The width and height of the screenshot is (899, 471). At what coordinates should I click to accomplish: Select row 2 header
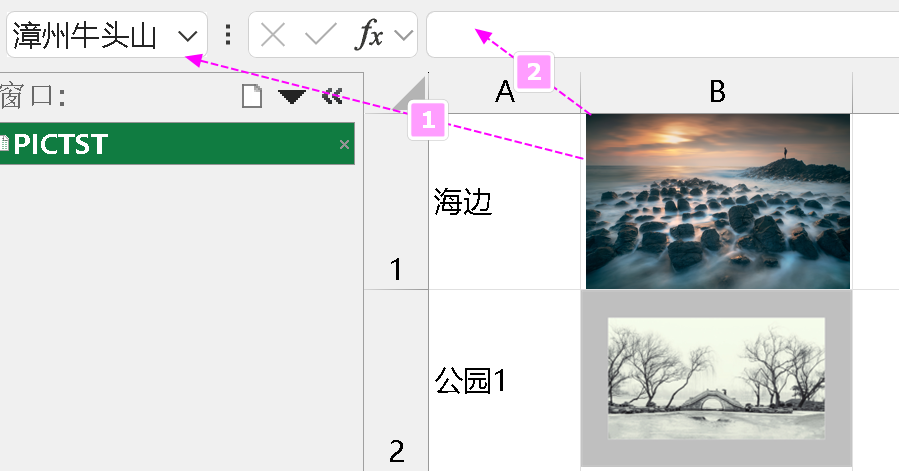click(396, 380)
